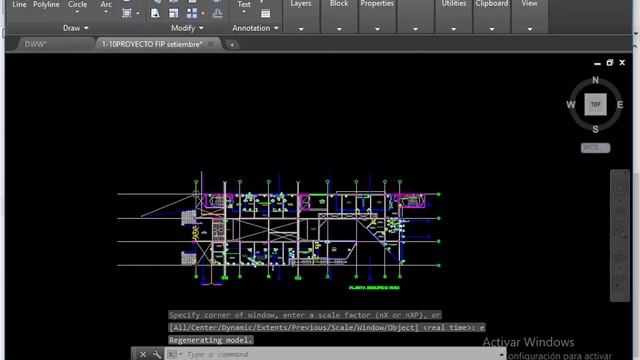Click the Regenerating model. history line

coord(211,340)
